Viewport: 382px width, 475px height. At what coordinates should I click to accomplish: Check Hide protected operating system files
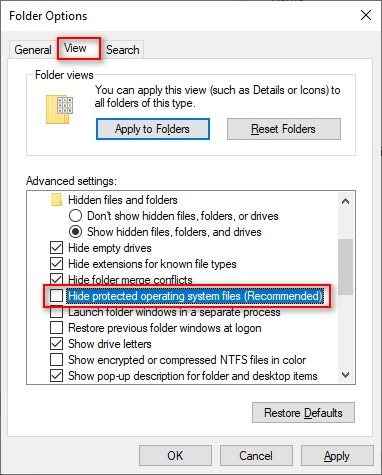57,296
